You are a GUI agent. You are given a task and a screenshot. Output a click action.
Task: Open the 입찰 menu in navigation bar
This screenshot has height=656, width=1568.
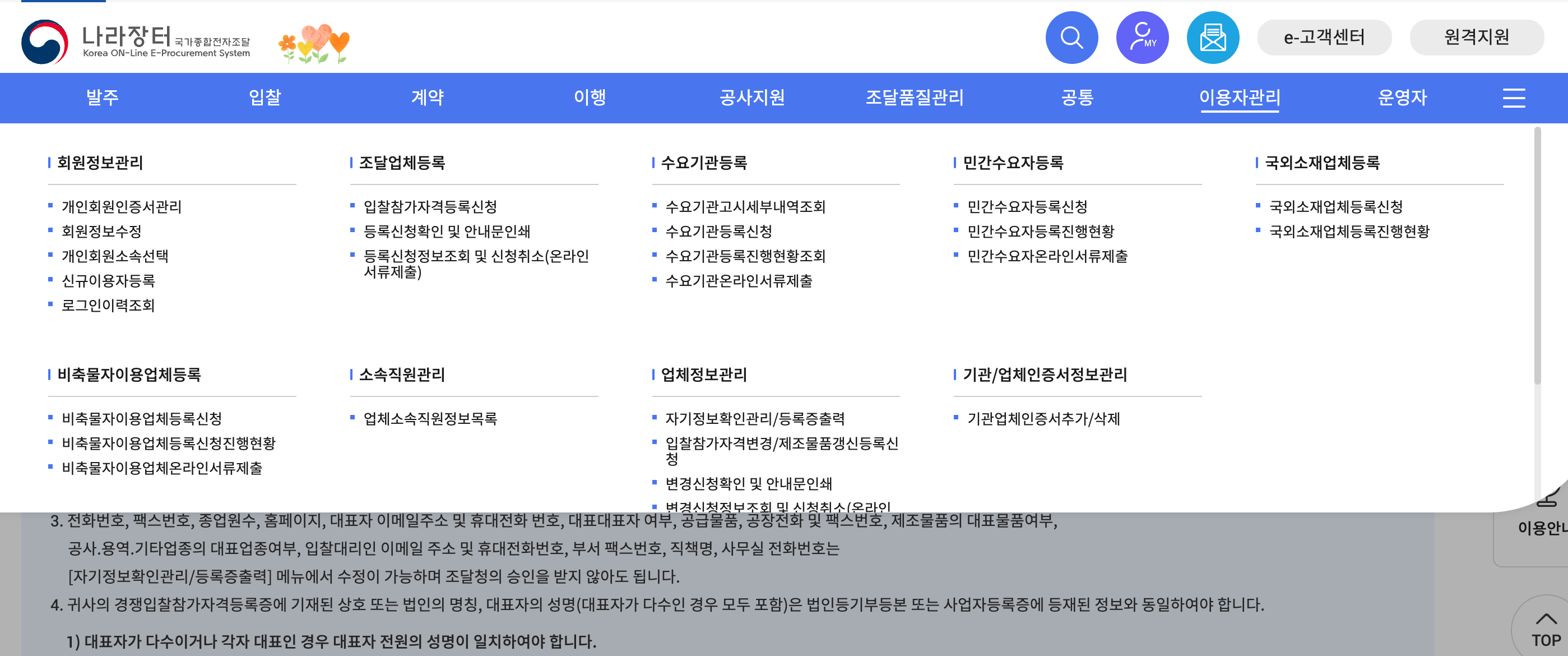265,98
